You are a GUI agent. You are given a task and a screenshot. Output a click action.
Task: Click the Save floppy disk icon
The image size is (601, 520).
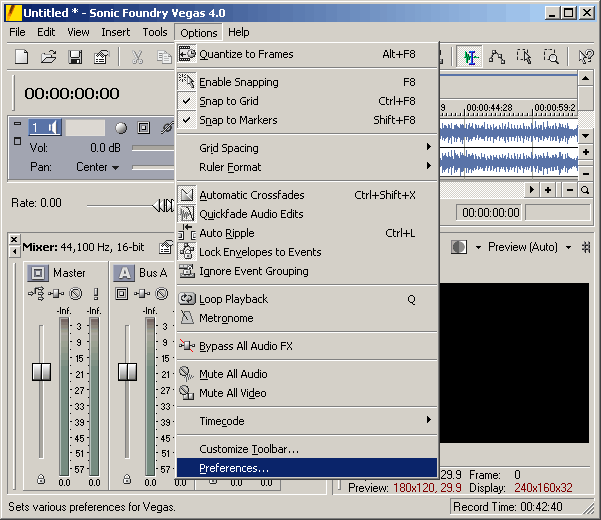pyautogui.click(x=75, y=57)
